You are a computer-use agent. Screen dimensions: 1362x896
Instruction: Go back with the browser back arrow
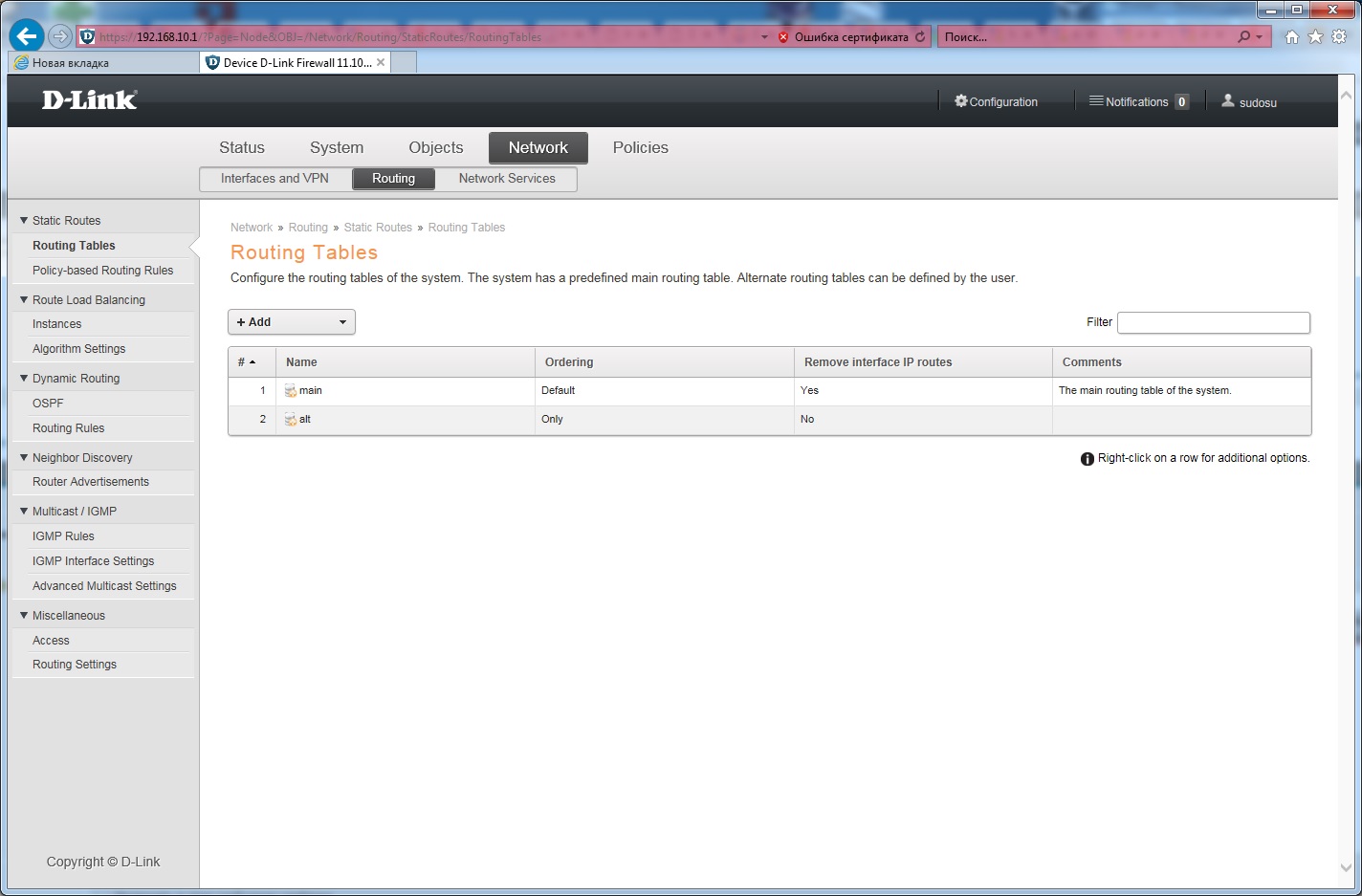[27, 36]
